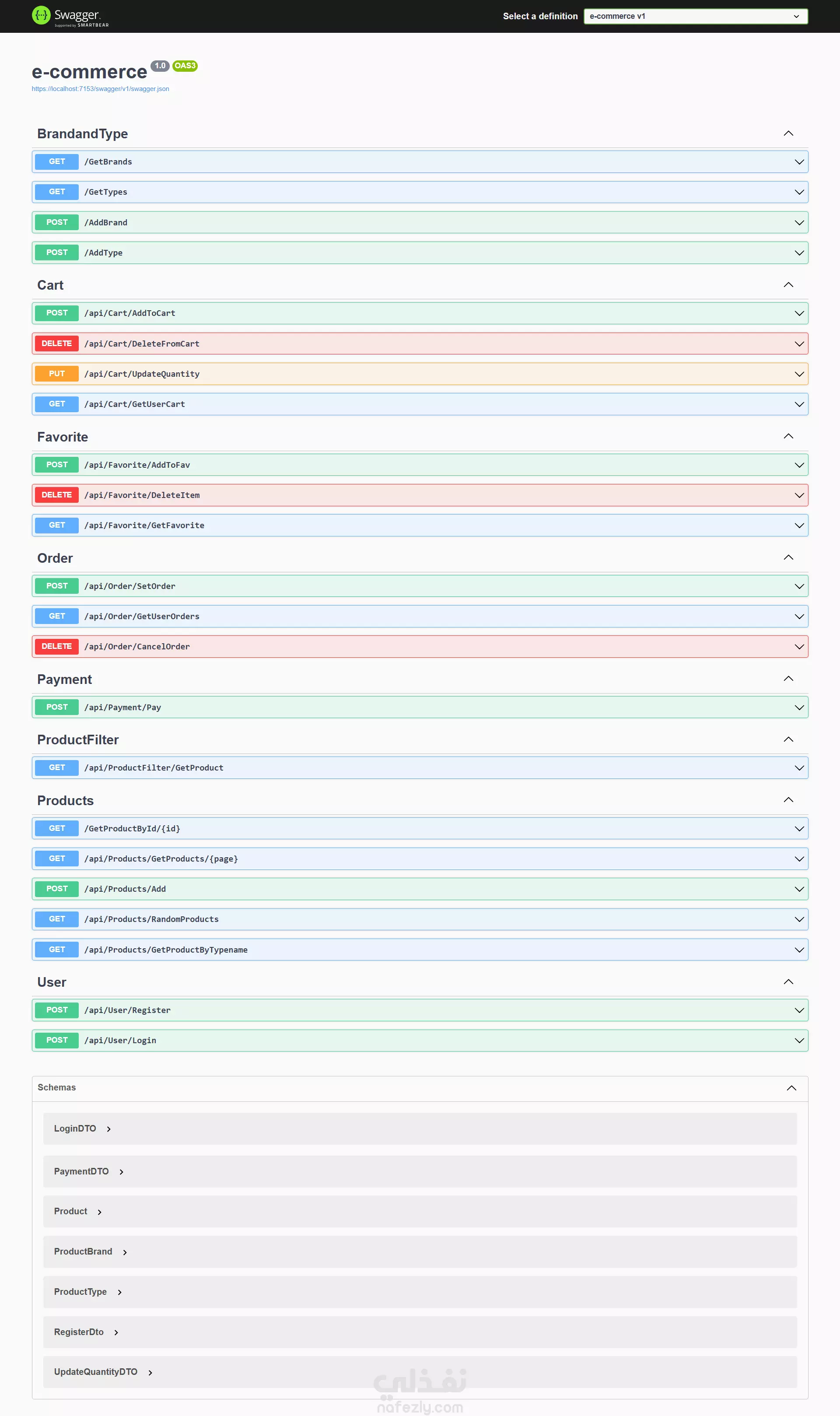Collapse the Cart section using its arrow
The width and height of the screenshot is (840, 1416).
(x=788, y=285)
